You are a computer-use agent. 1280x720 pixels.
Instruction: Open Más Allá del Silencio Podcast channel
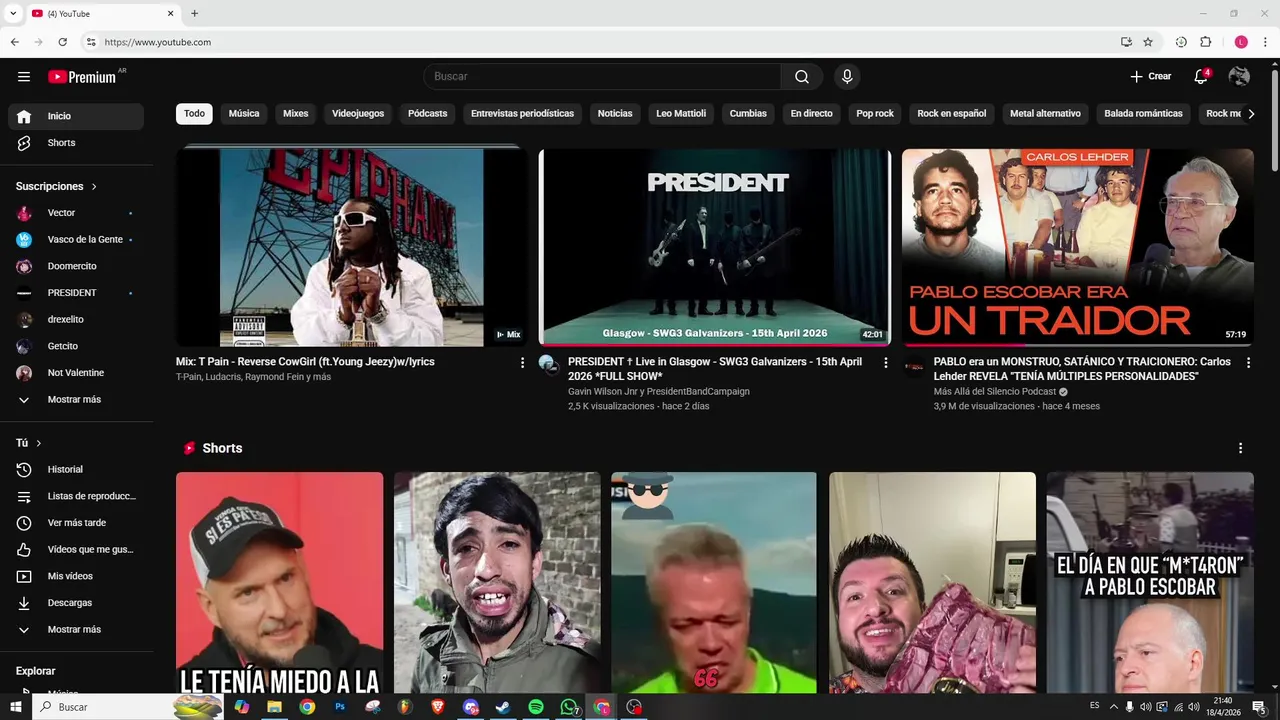coord(995,392)
